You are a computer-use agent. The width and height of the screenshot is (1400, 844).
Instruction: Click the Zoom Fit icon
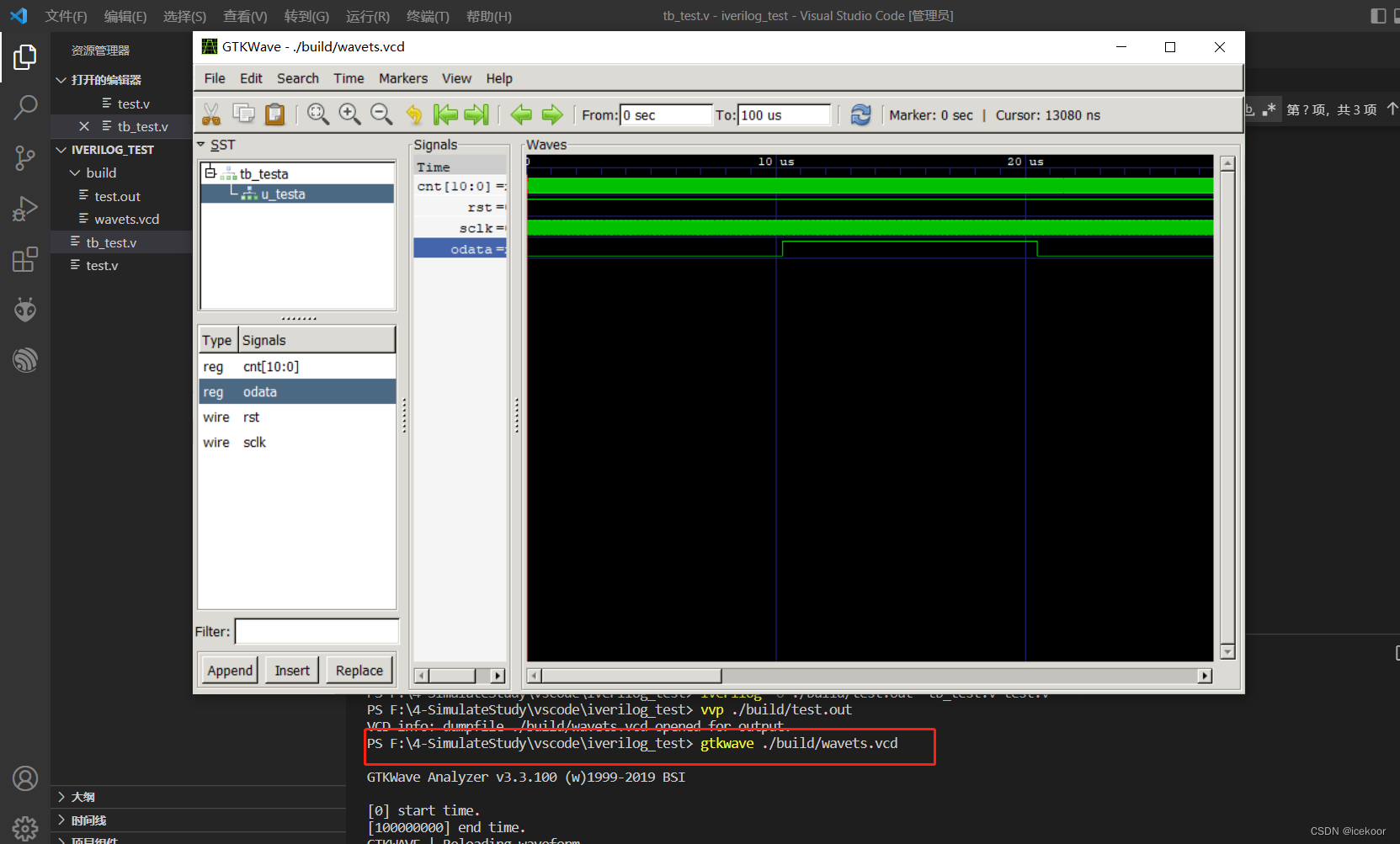pyautogui.click(x=318, y=114)
